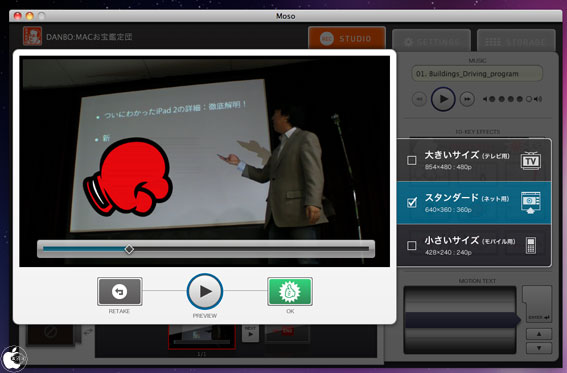Open the STORAGE tab
Image resolution: width=567 pixels, height=373 pixels.
click(x=516, y=40)
